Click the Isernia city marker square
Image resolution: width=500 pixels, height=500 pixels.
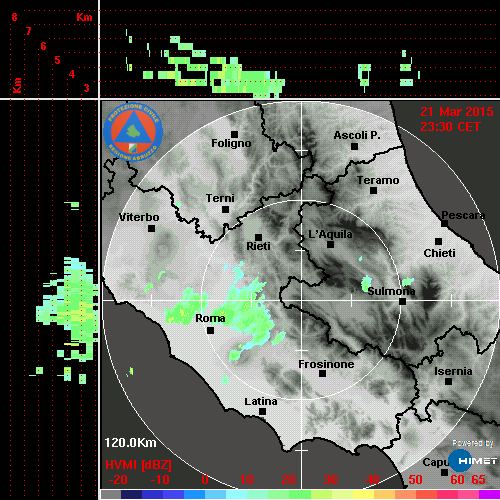(x=449, y=381)
